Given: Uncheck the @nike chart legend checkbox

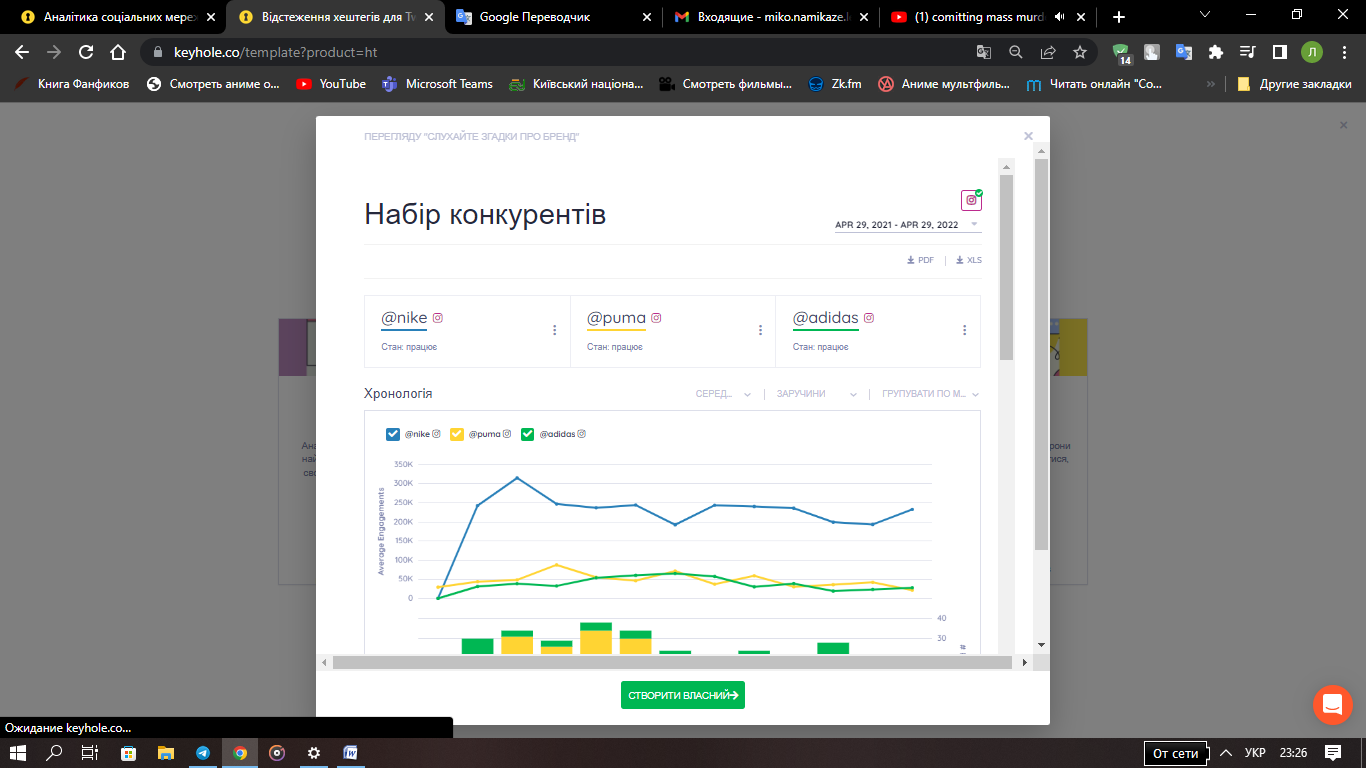Looking at the screenshot, I should [x=393, y=434].
